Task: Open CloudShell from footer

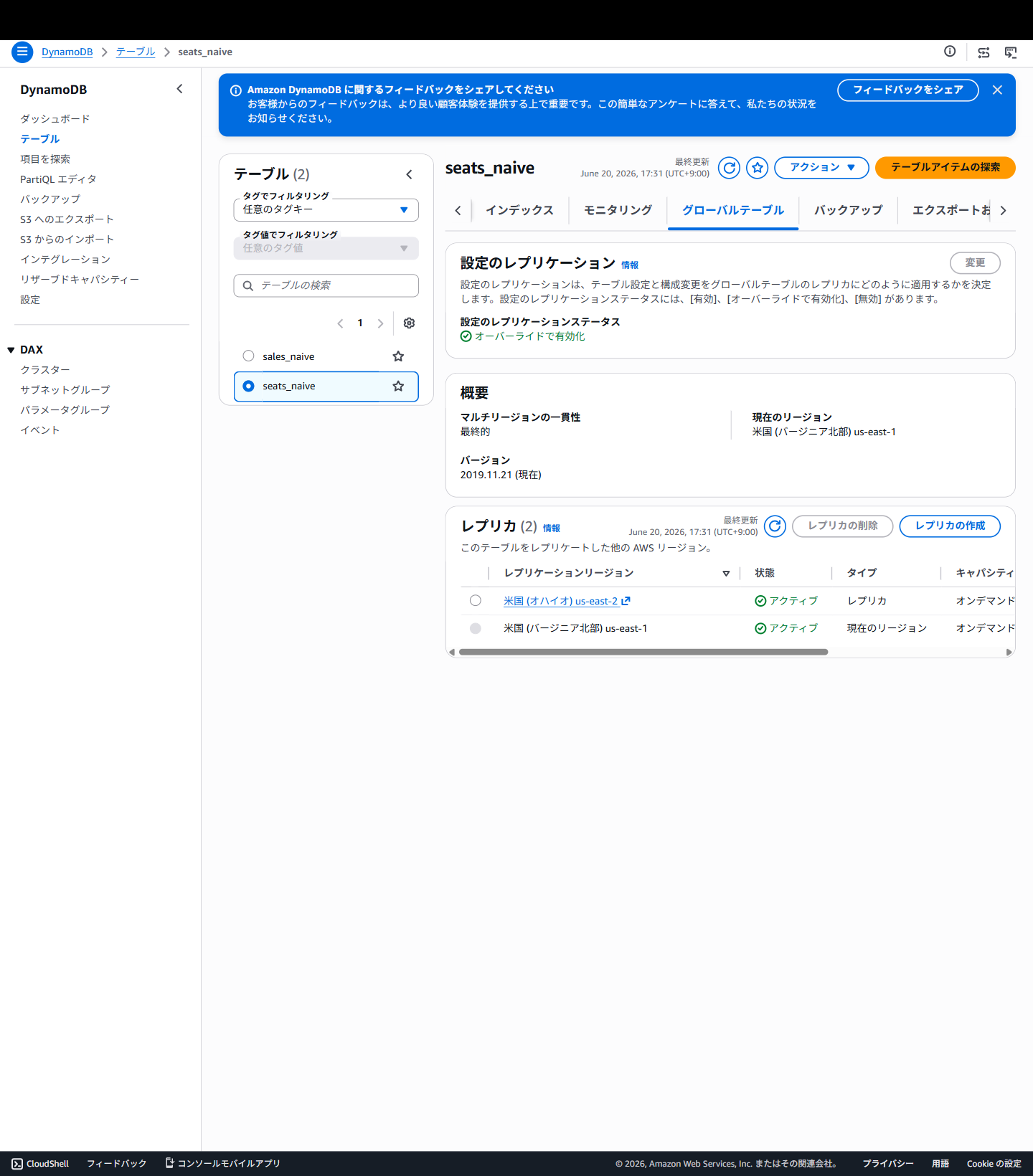Action: (40, 1164)
